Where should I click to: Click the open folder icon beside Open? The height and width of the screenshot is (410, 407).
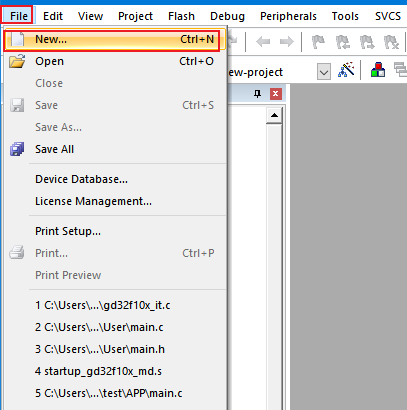17,61
